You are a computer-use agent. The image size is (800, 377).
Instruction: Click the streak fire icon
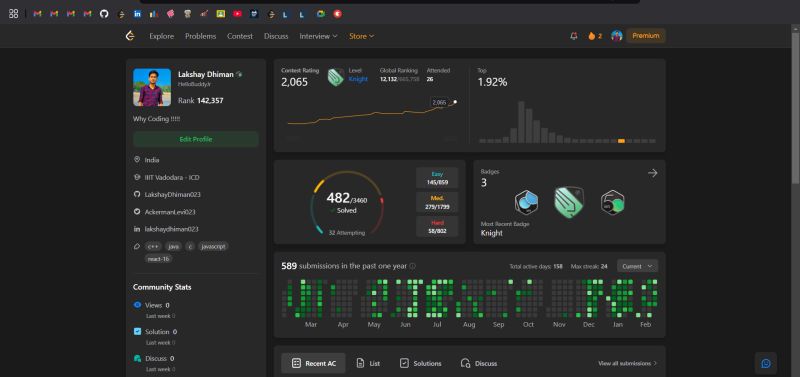point(592,36)
